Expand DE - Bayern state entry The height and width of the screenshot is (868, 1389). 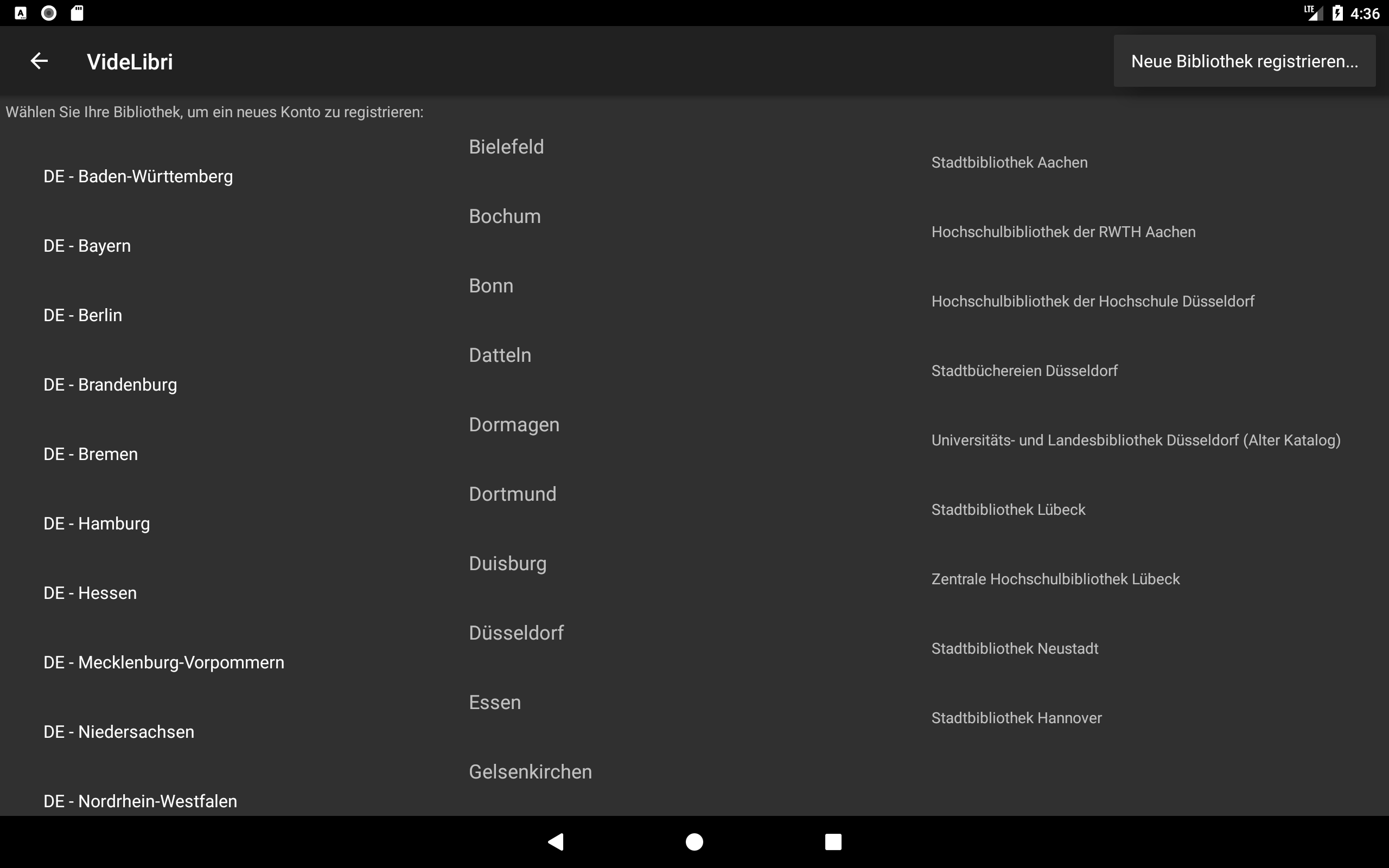87,246
